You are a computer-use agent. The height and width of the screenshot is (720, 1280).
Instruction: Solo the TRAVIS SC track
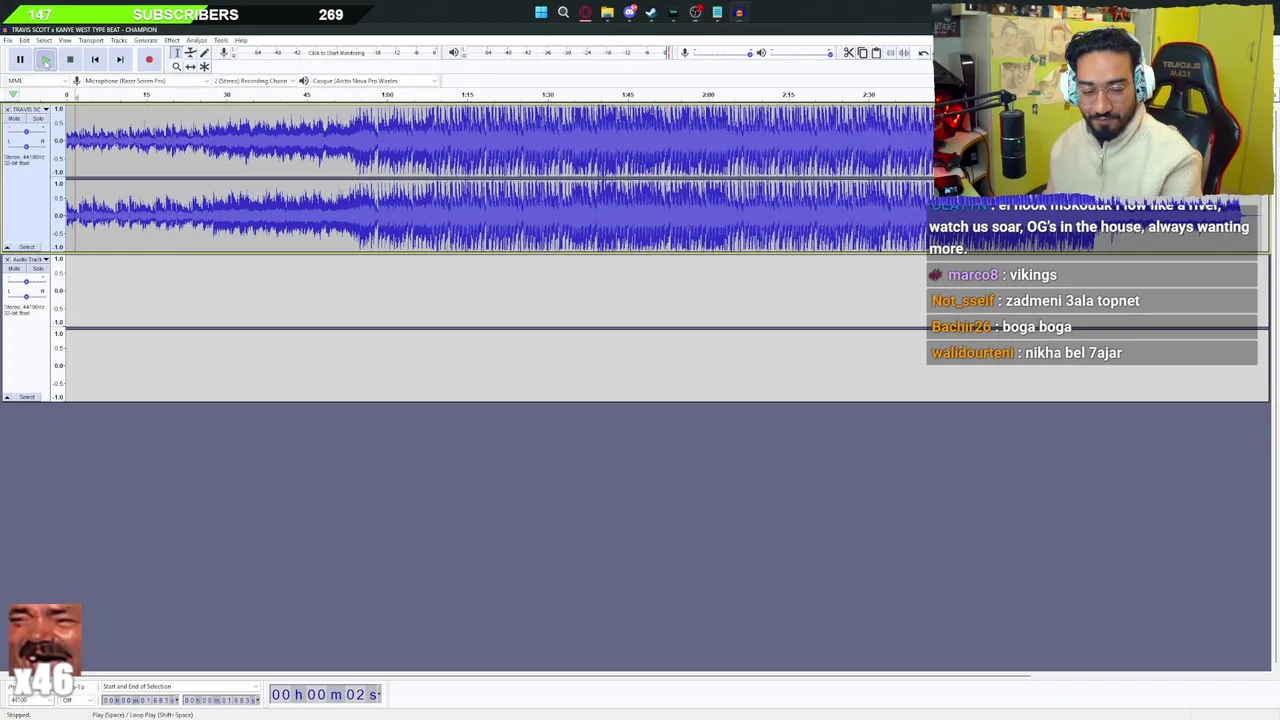tap(38, 119)
